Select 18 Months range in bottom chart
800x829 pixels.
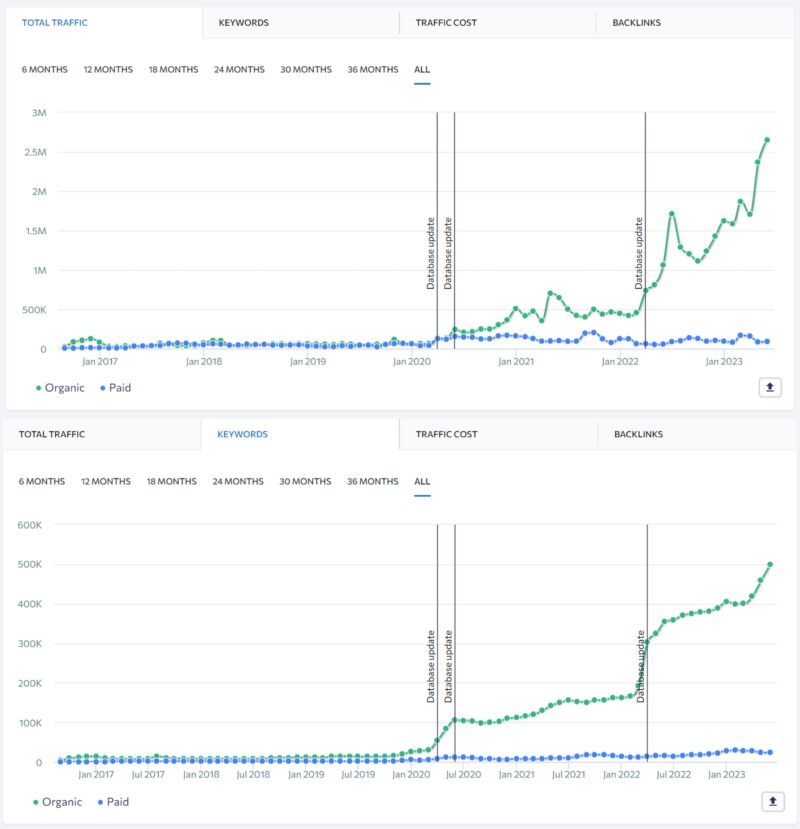tap(172, 482)
